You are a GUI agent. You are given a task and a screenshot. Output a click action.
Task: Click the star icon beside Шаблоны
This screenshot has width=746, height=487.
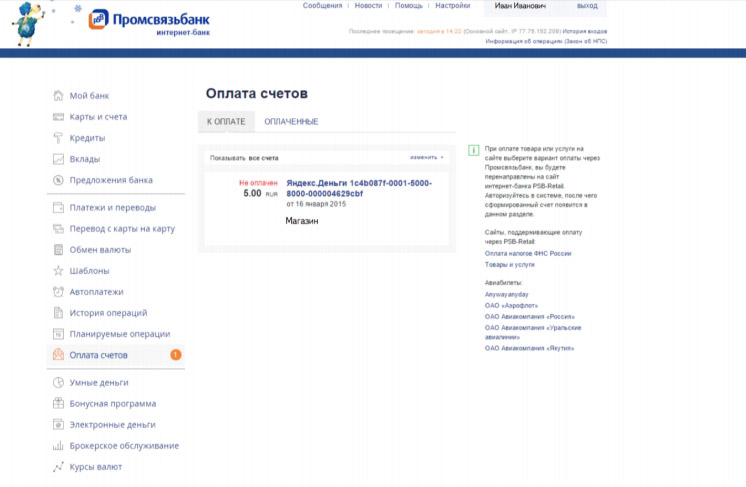point(58,271)
